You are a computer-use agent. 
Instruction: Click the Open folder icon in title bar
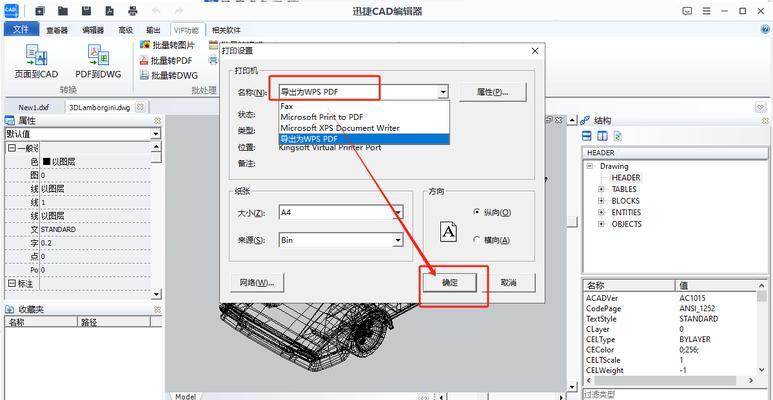63,10
